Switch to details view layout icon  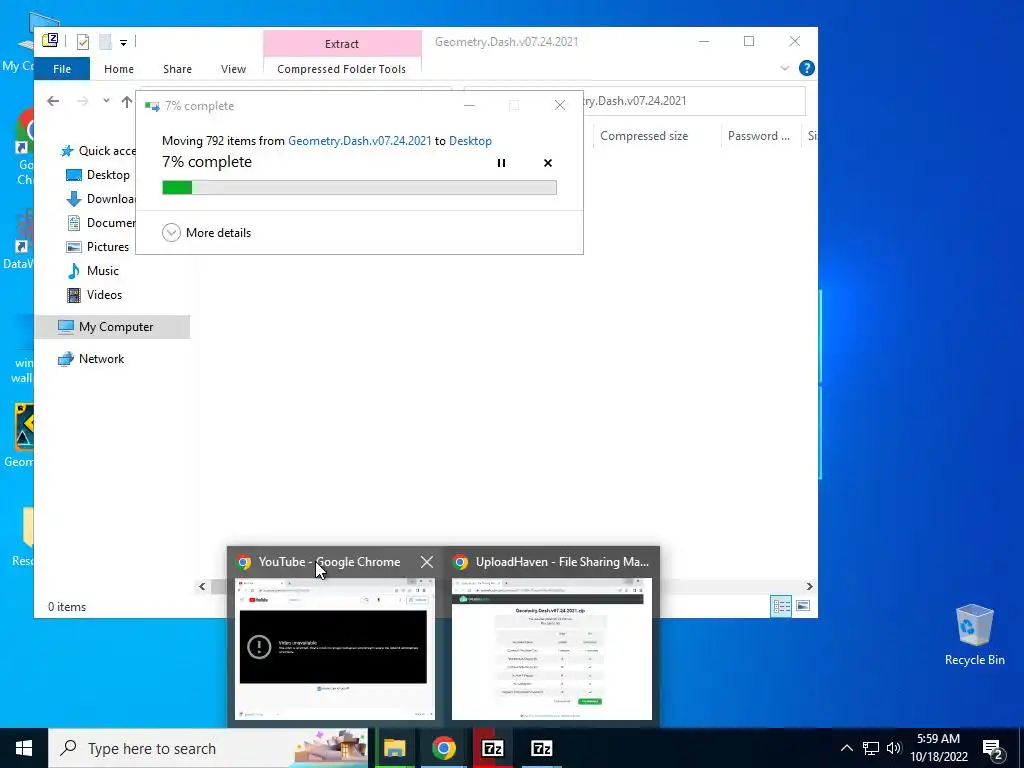[781, 606]
